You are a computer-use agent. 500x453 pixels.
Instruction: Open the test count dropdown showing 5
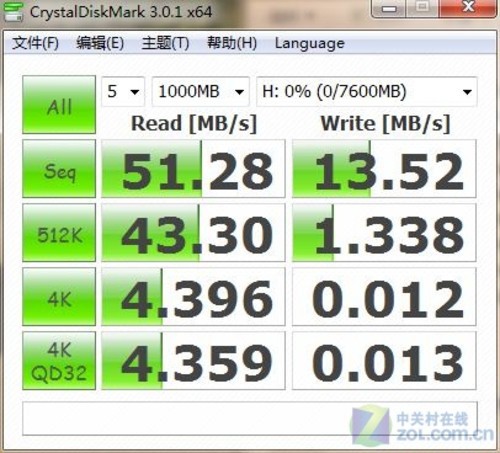pyautogui.click(x=123, y=92)
